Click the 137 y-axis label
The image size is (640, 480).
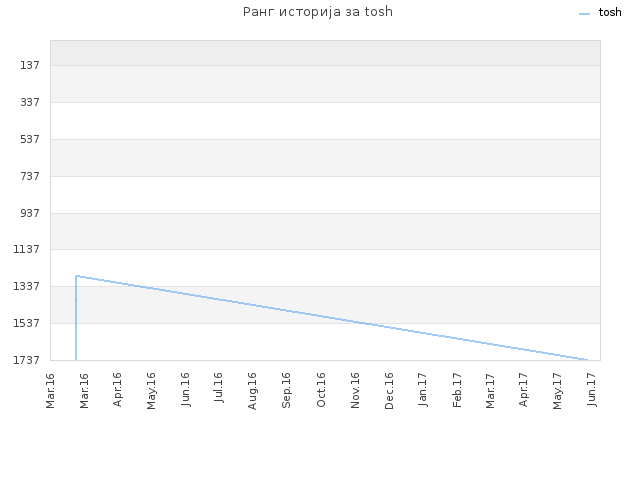pyautogui.click(x=30, y=65)
